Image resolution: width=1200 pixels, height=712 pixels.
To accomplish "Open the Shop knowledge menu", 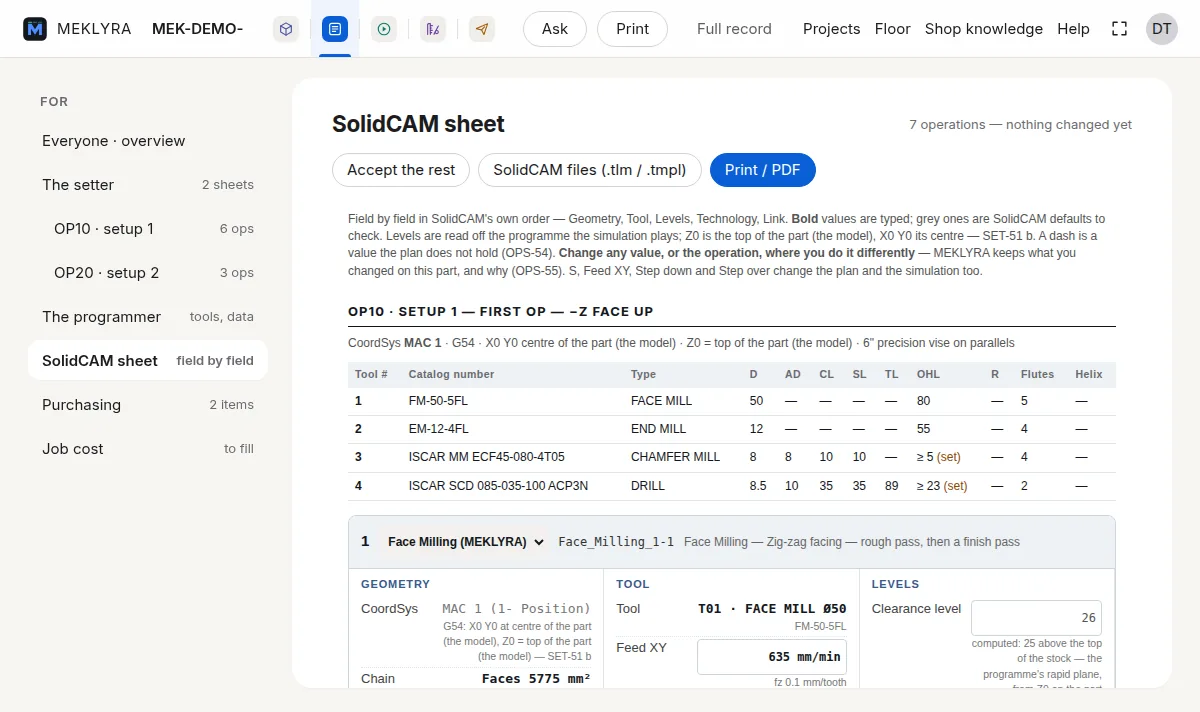I will (984, 29).
